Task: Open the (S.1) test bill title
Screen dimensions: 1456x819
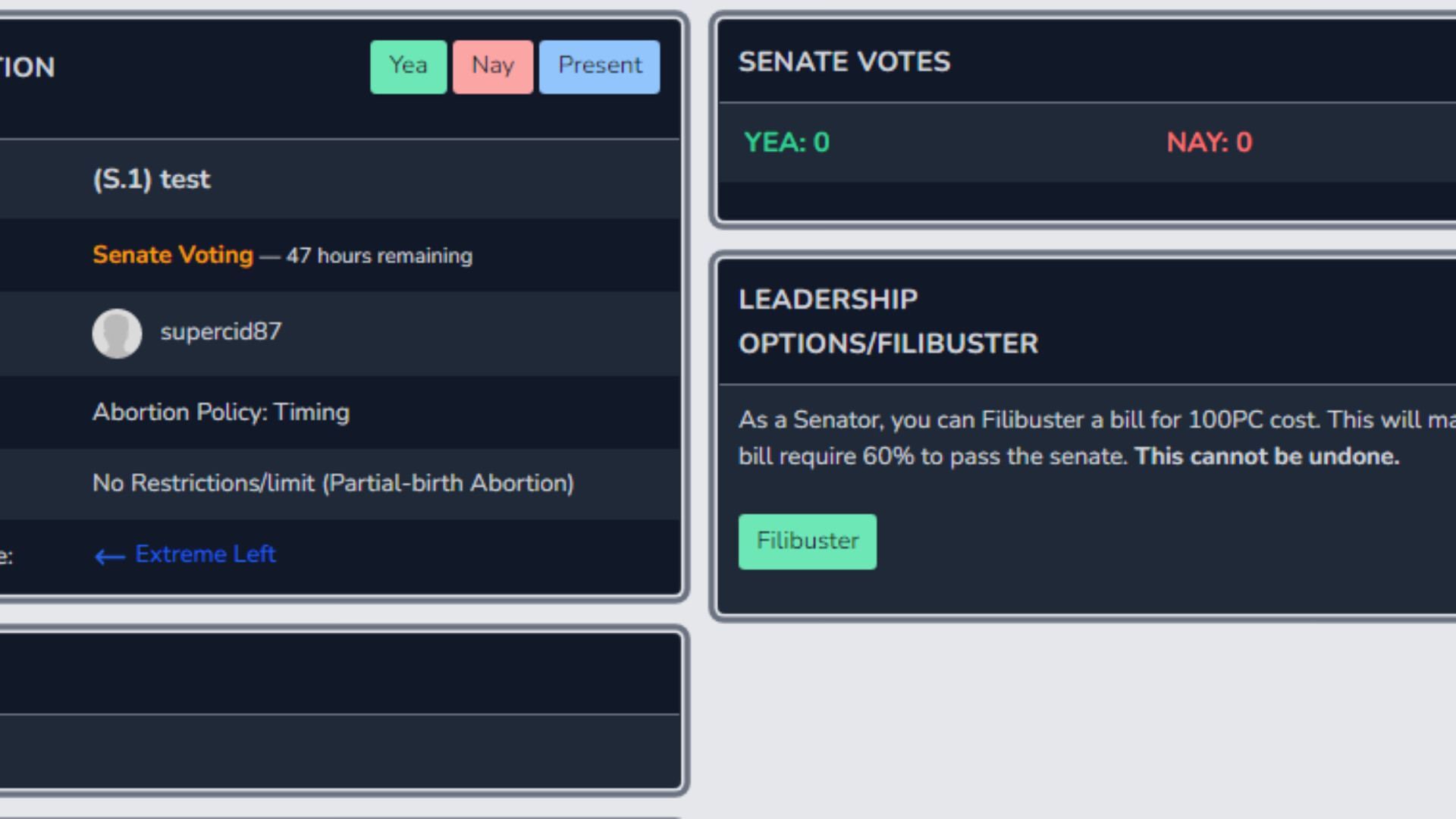Action: (152, 180)
